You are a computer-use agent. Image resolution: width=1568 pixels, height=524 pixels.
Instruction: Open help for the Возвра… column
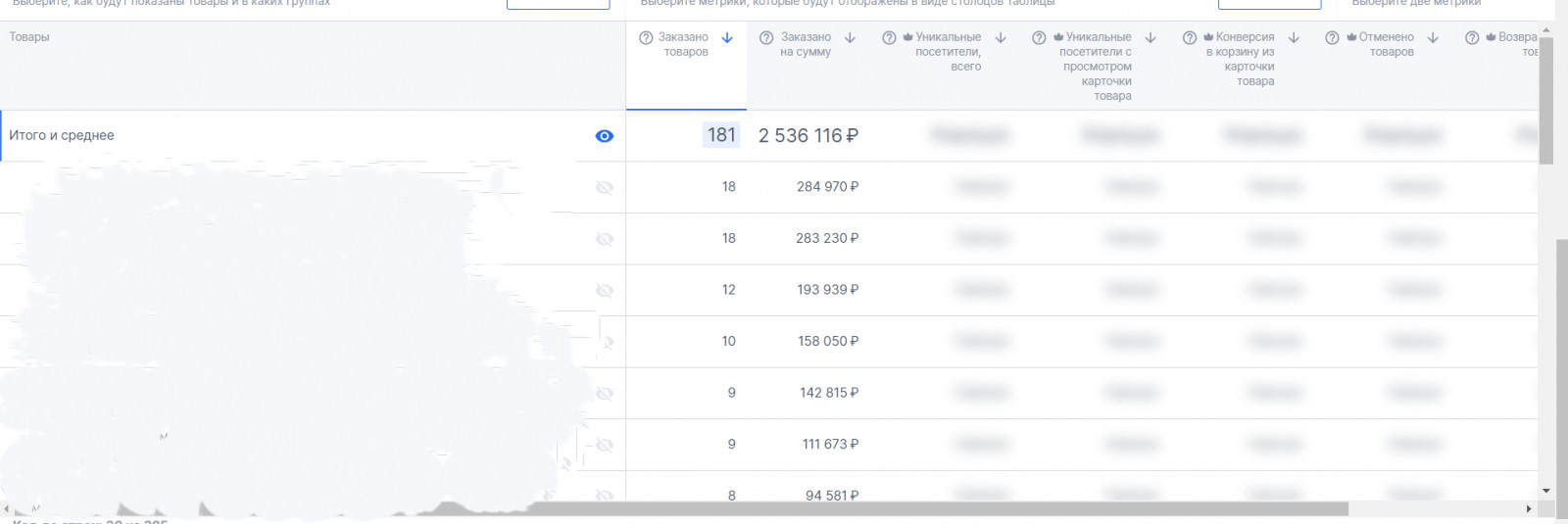[1472, 38]
